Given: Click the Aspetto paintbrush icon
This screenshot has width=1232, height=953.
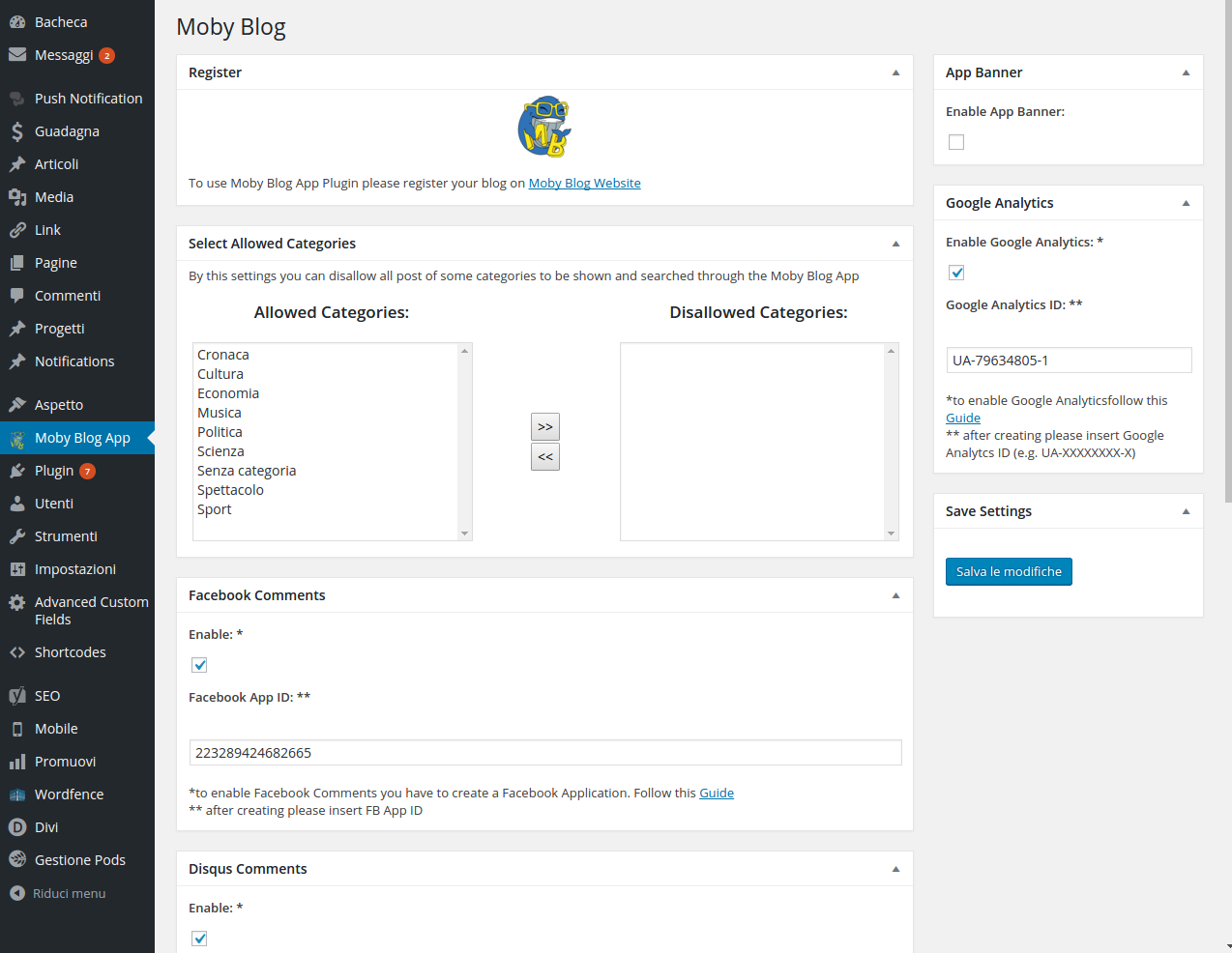Looking at the screenshot, I should (x=17, y=405).
